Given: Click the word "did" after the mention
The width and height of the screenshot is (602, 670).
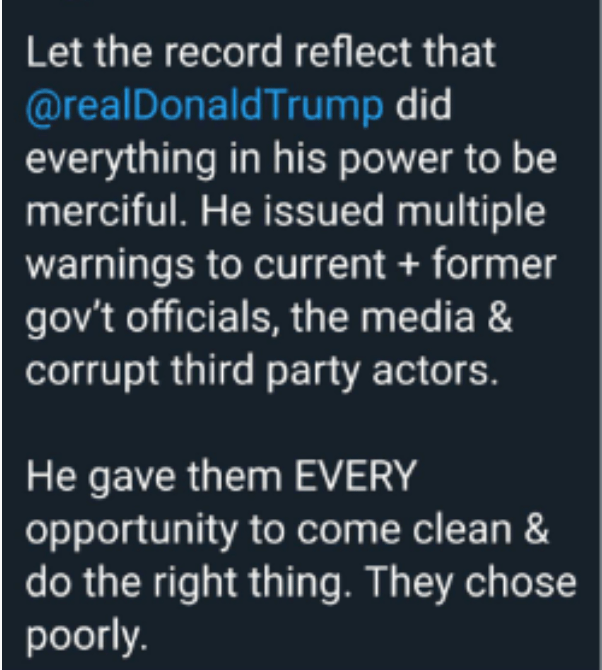Looking at the screenshot, I should (426, 107).
